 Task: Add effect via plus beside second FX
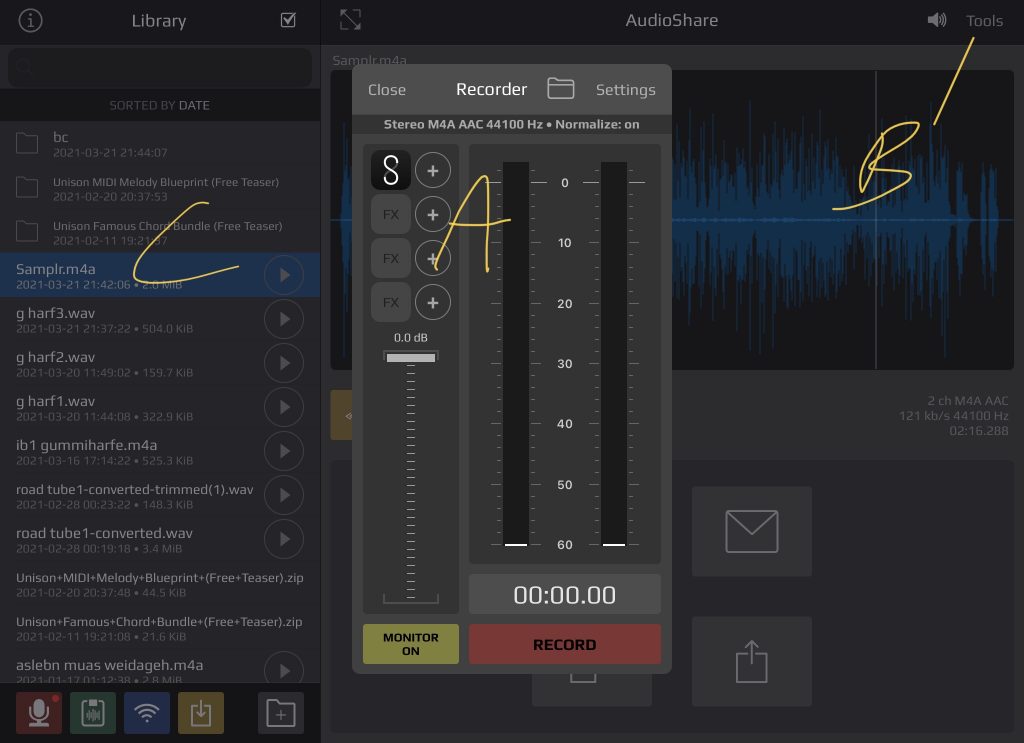(x=432, y=259)
